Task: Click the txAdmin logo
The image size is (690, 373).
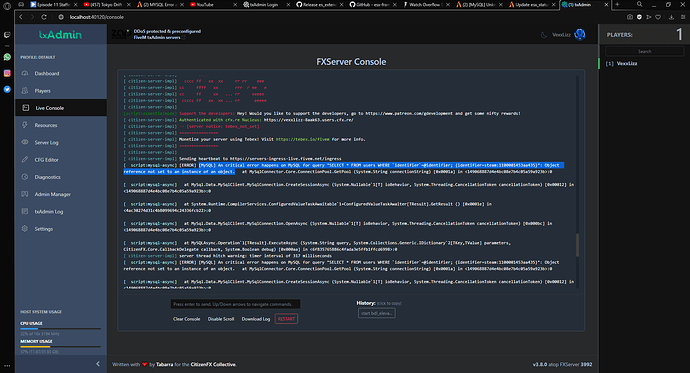Action: [x=60, y=35]
